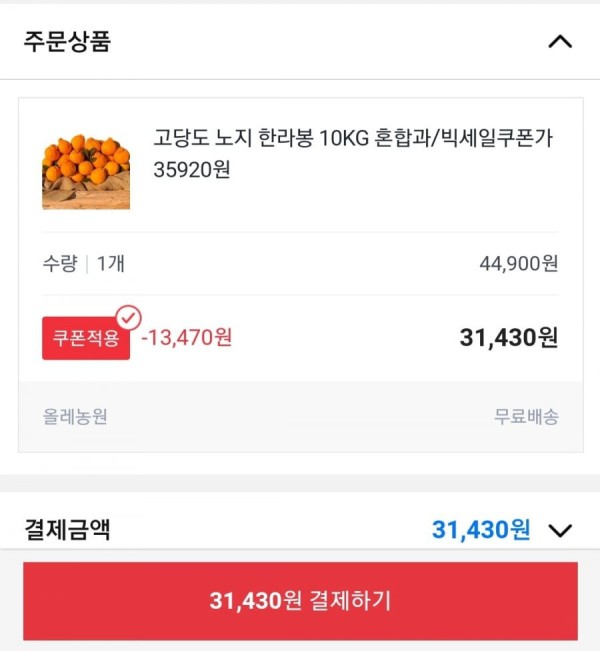
Task: Select the blue 31,430원 payment total
Action: [481, 530]
